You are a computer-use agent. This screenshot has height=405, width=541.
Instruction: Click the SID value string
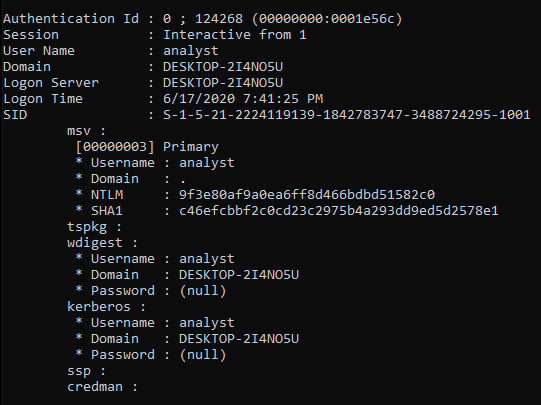point(346,115)
